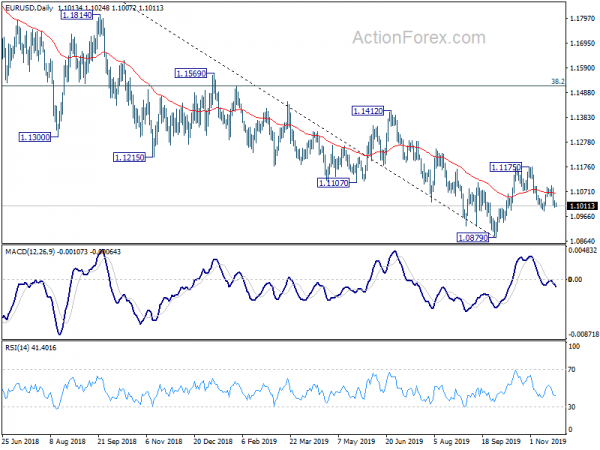The width and height of the screenshot is (600, 450).
Task: Click the 7 May 2019 date label
Action: click(356, 441)
